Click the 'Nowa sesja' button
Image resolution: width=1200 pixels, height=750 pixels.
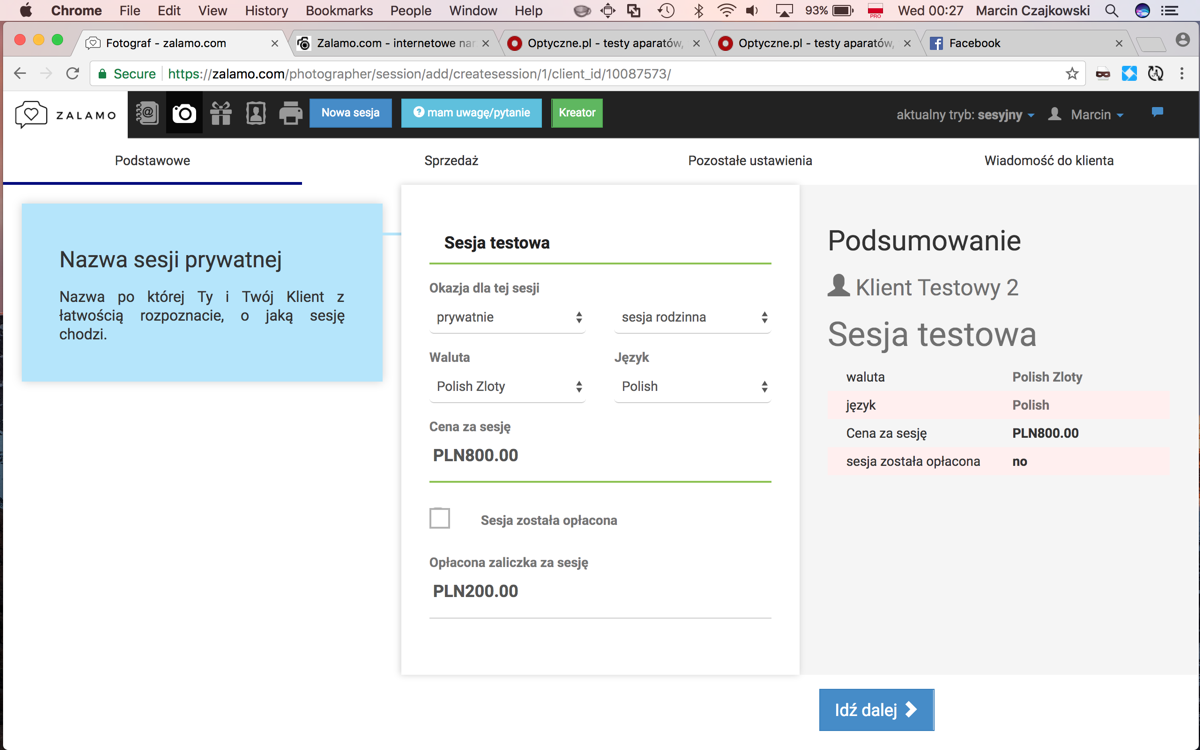(350, 113)
